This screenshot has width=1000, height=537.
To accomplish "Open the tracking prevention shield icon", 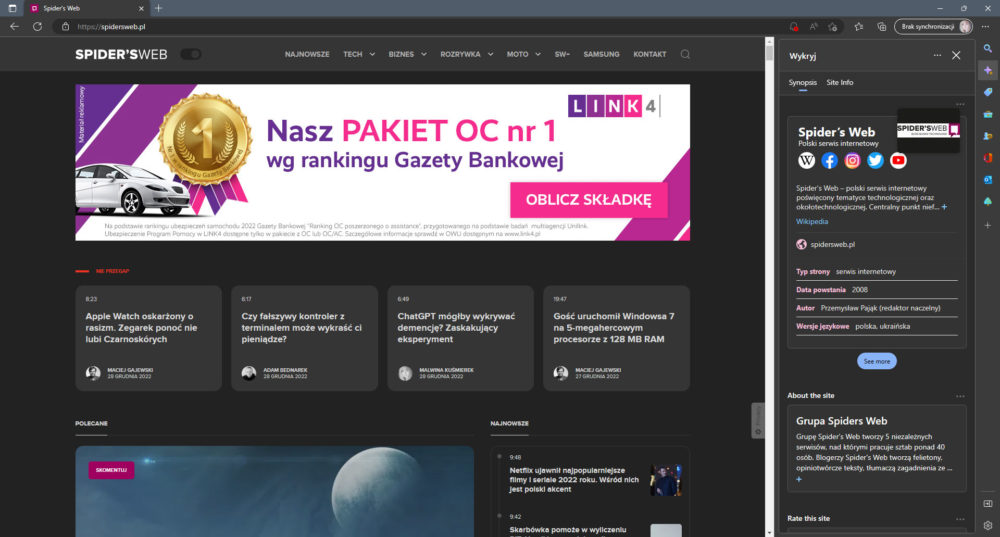I will click(x=793, y=27).
